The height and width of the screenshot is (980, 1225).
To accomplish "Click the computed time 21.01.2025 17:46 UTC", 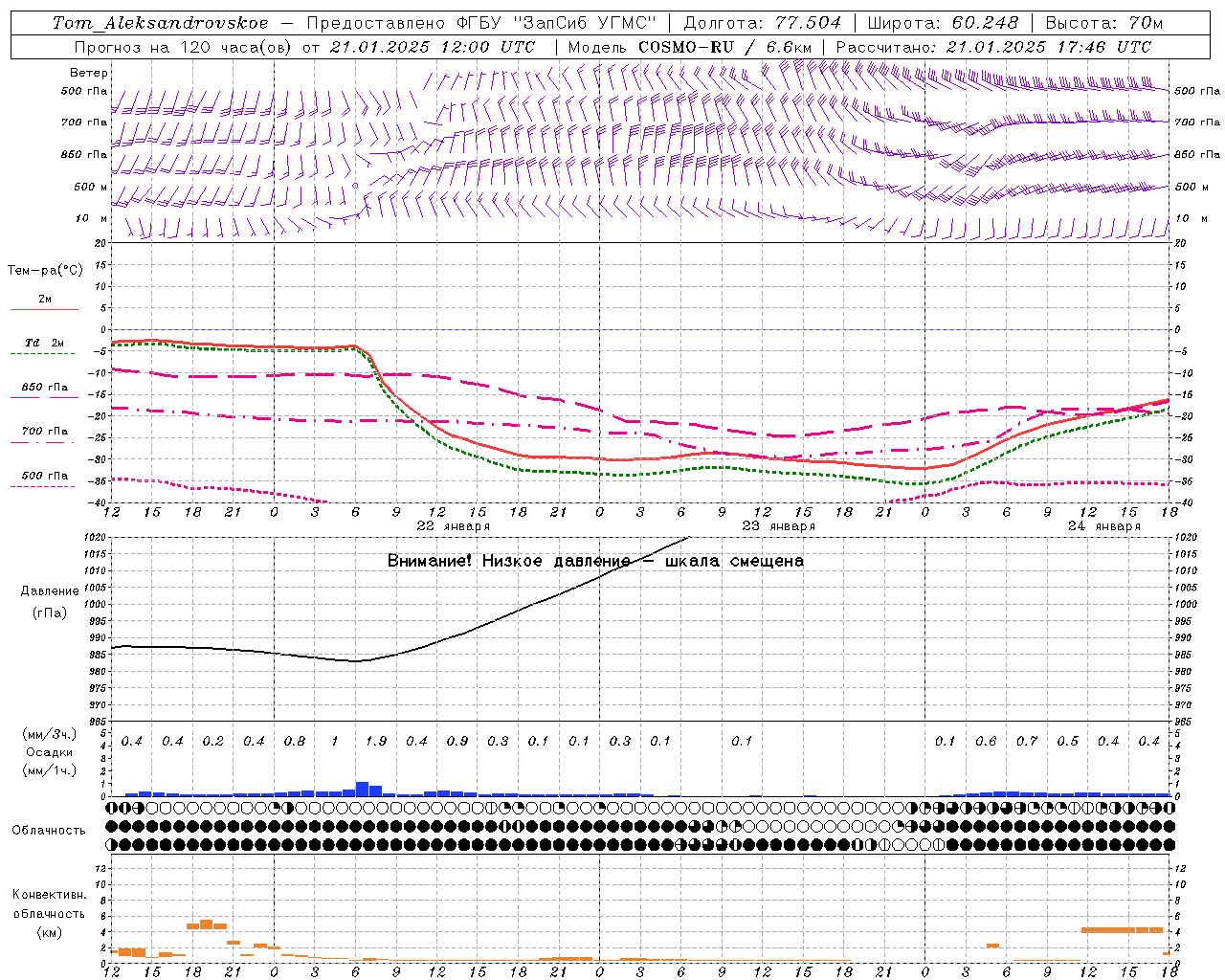I will click(1049, 47).
